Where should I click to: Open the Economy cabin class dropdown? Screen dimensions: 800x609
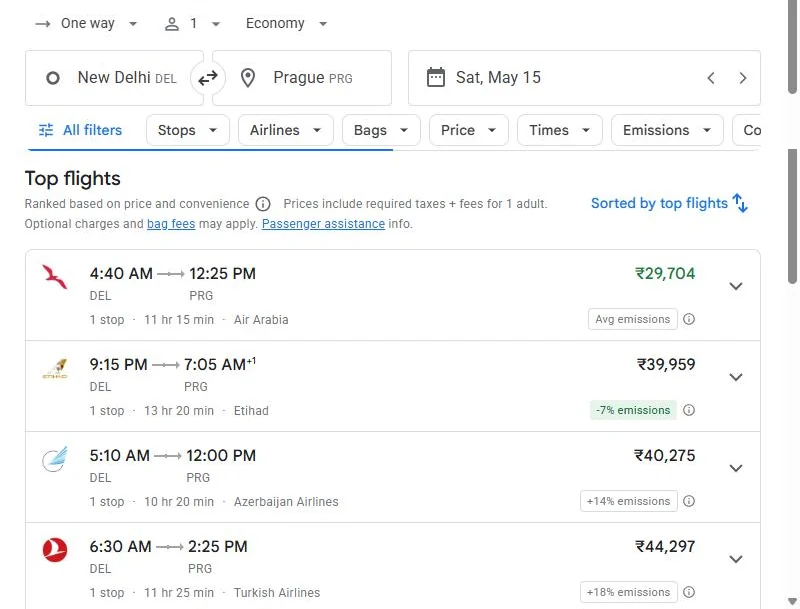pos(286,23)
